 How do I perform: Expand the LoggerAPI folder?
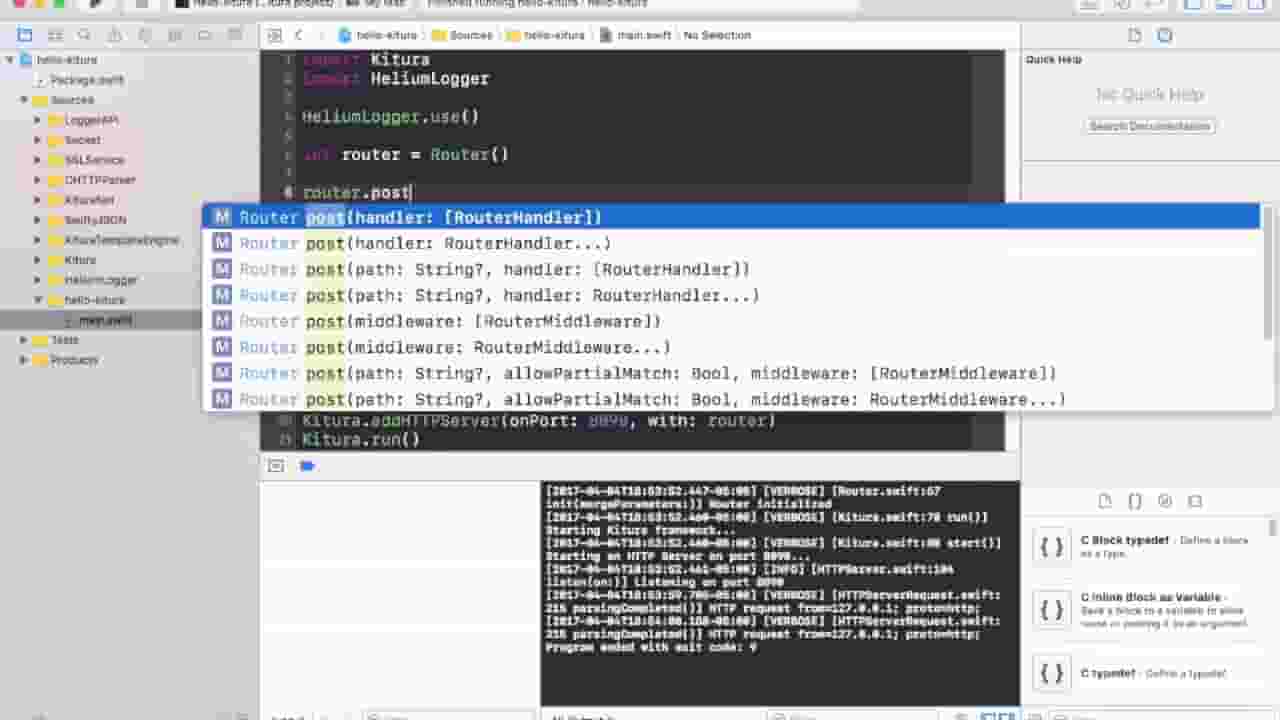[x=38, y=120]
